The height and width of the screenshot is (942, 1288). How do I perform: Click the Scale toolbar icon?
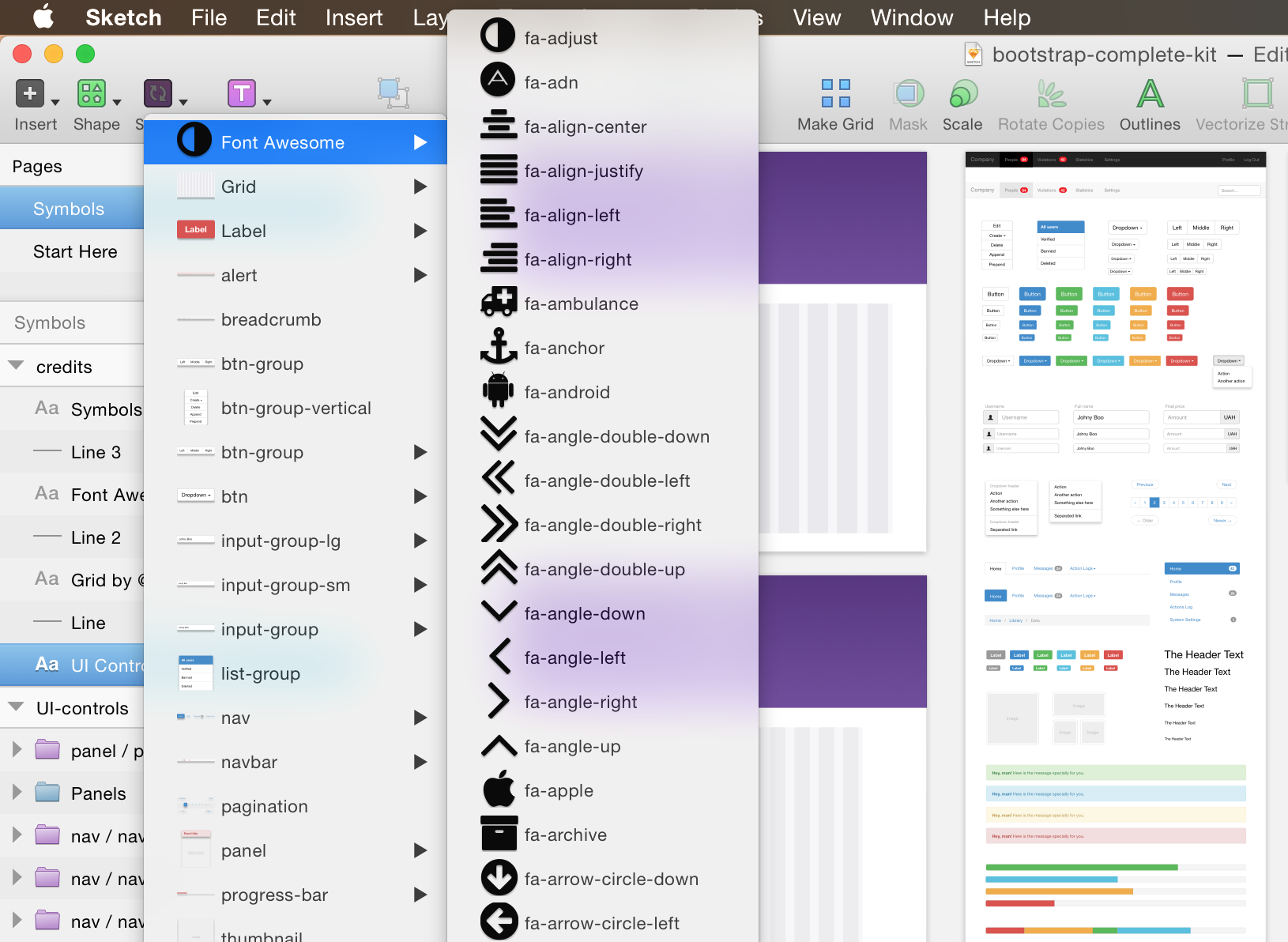click(963, 93)
